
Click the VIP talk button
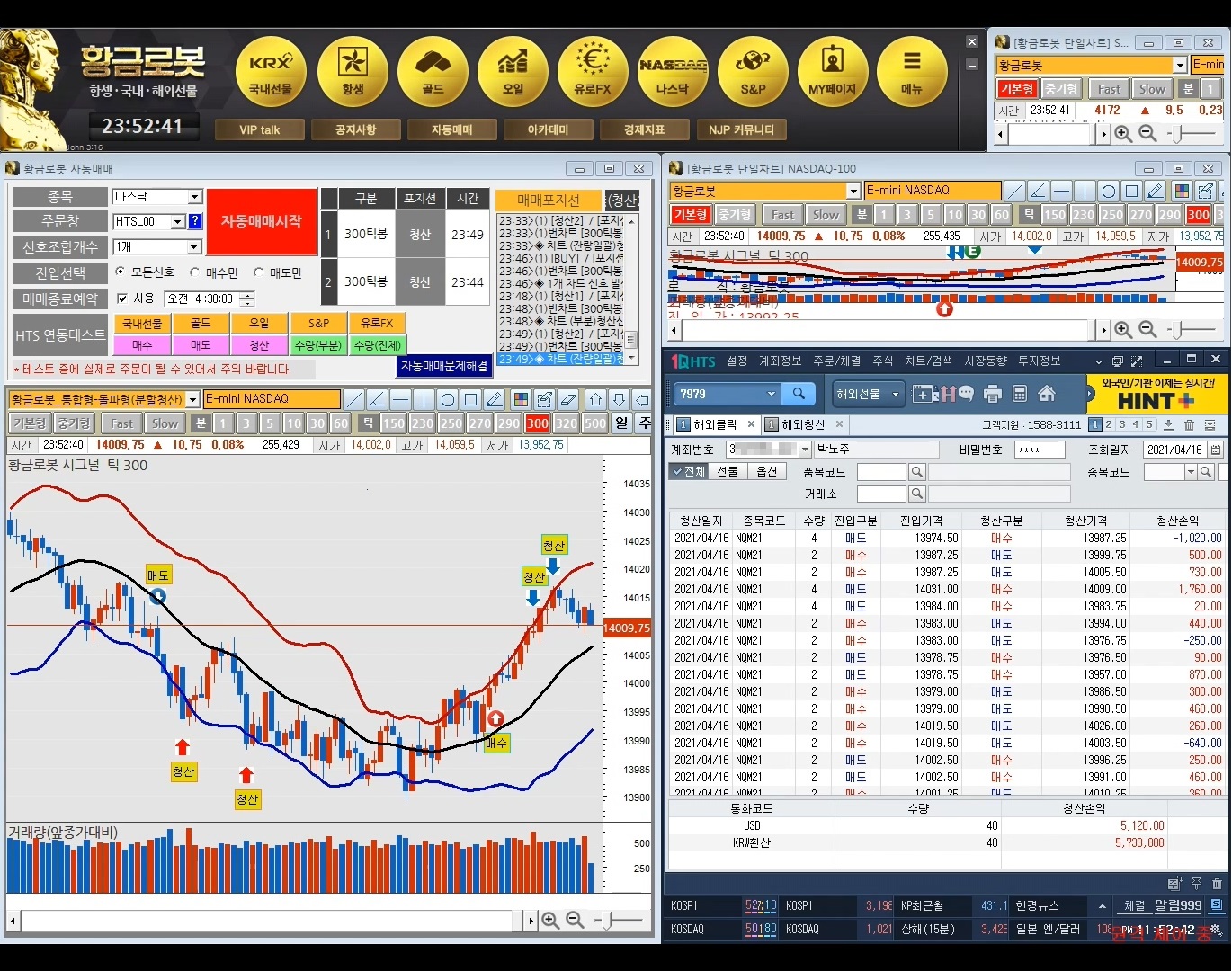coord(260,129)
